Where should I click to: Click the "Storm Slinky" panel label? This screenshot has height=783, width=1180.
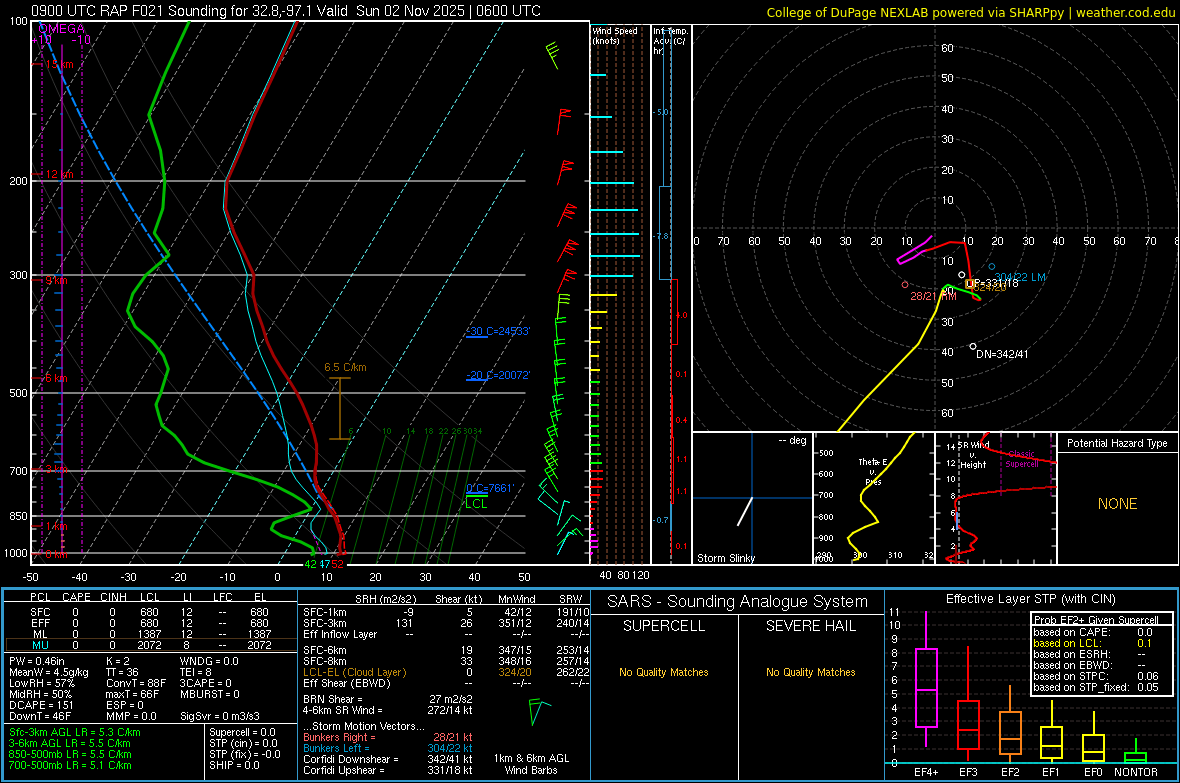coord(725,558)
